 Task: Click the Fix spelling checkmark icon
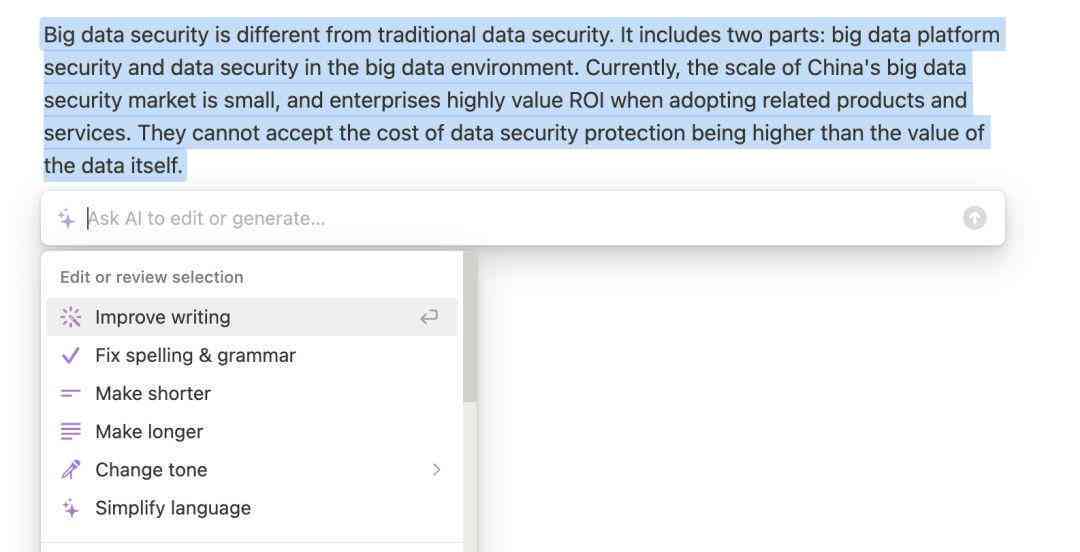pyautogui.click(x=70, y=356)
